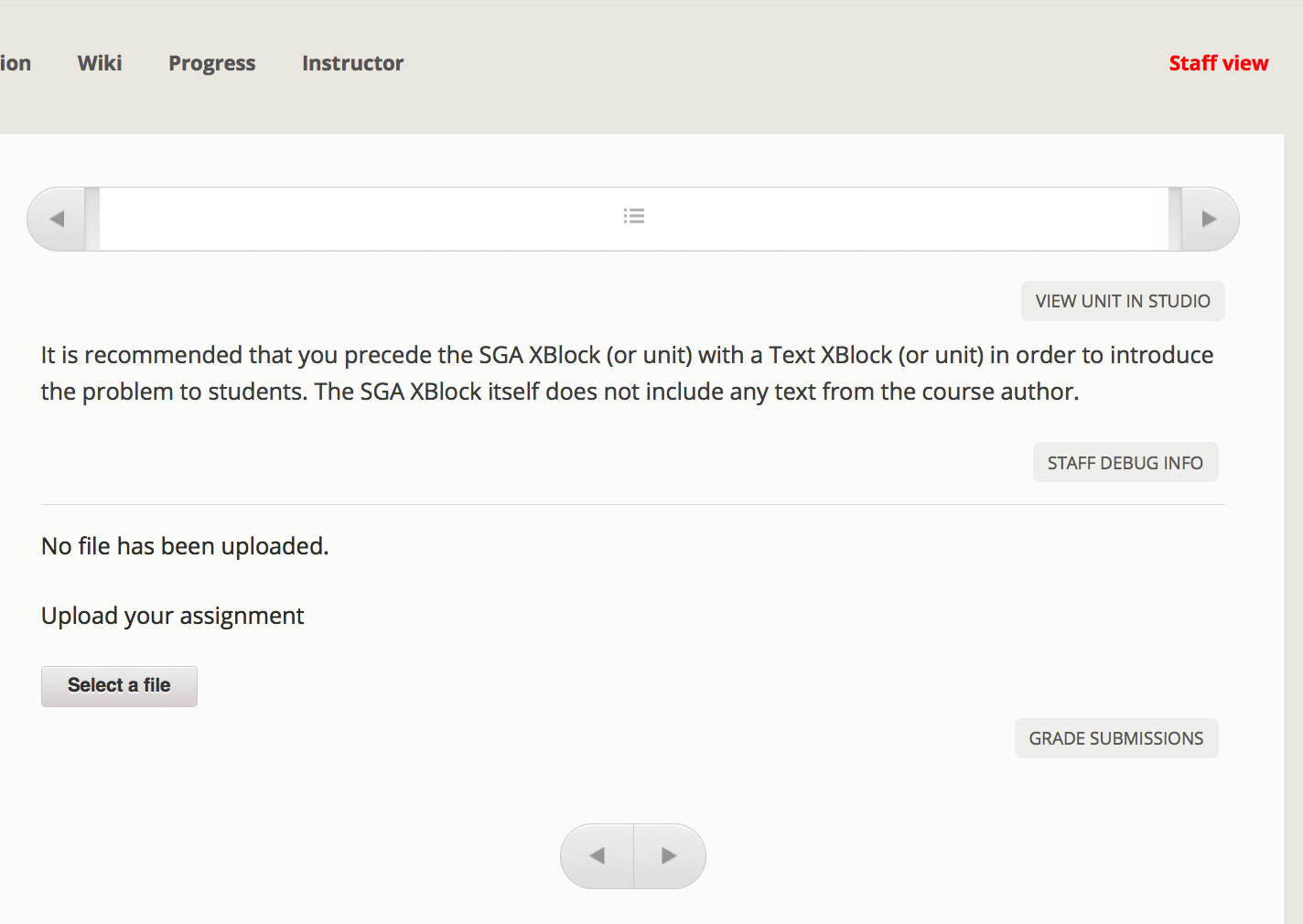Click the red Staff view link
The width and height of the screenshot is (1303, 924).
coord(1218,63)
